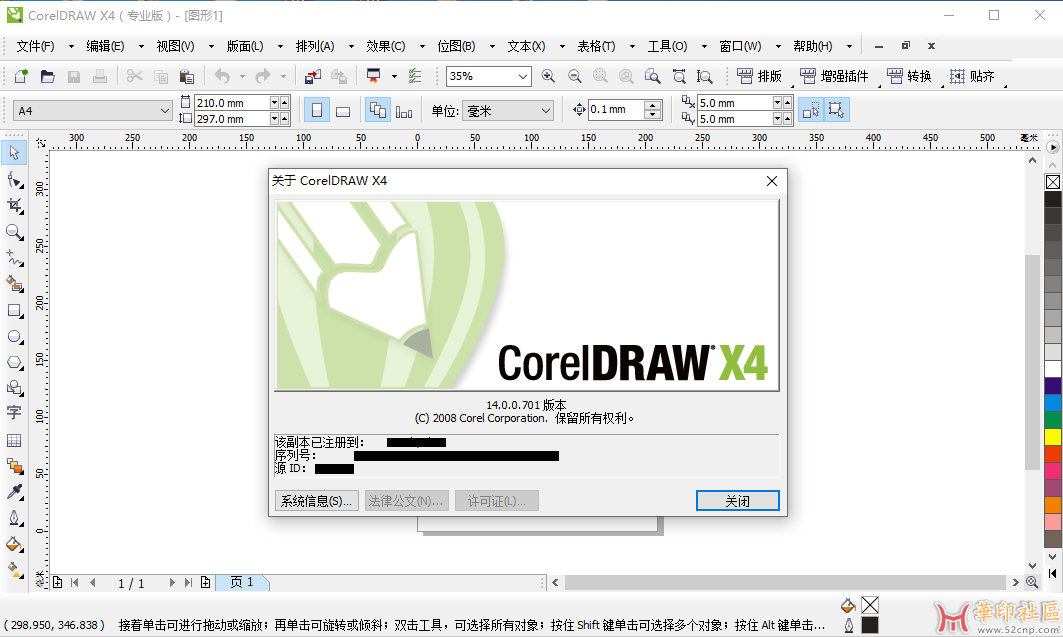
Task: Select the Table tool
Action: [14, 440]
